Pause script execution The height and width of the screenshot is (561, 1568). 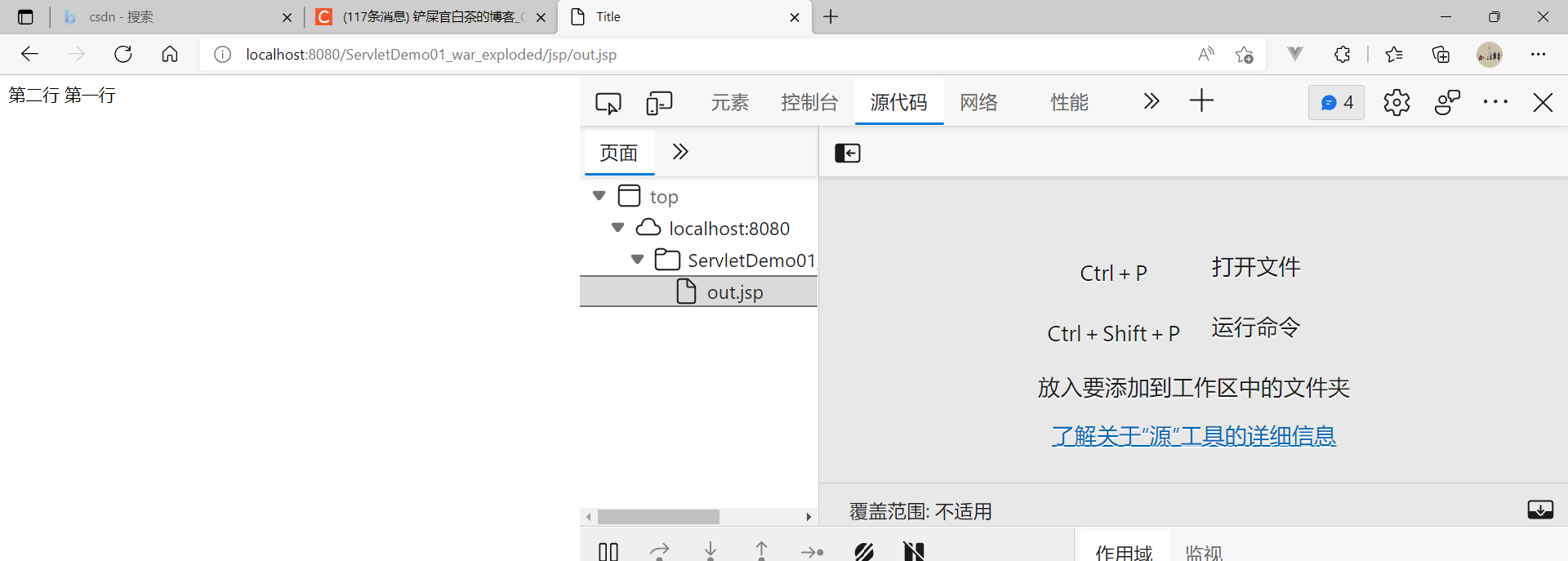[608, 551]
